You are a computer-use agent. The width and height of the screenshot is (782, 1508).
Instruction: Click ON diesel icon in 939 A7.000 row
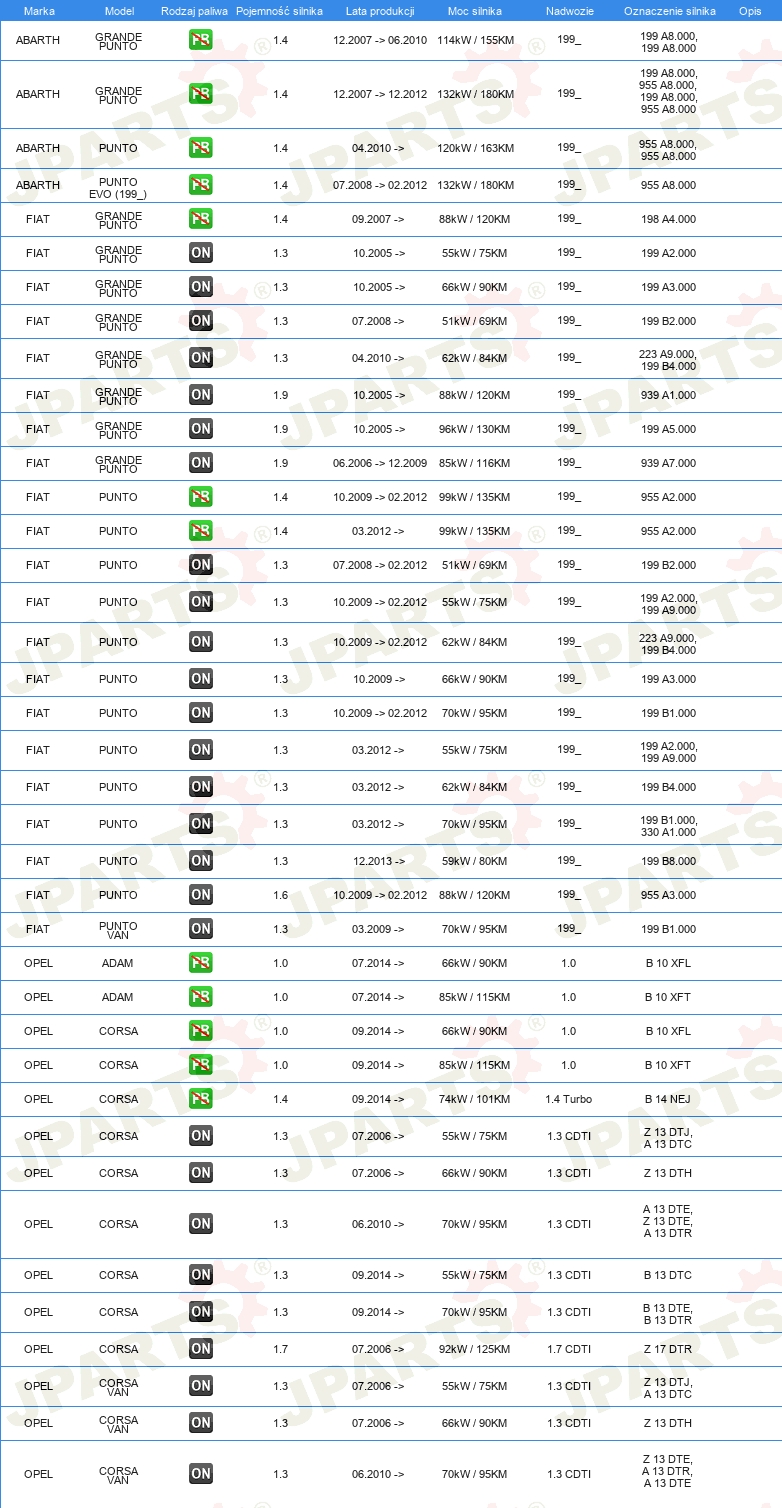(x=201, y=463)
